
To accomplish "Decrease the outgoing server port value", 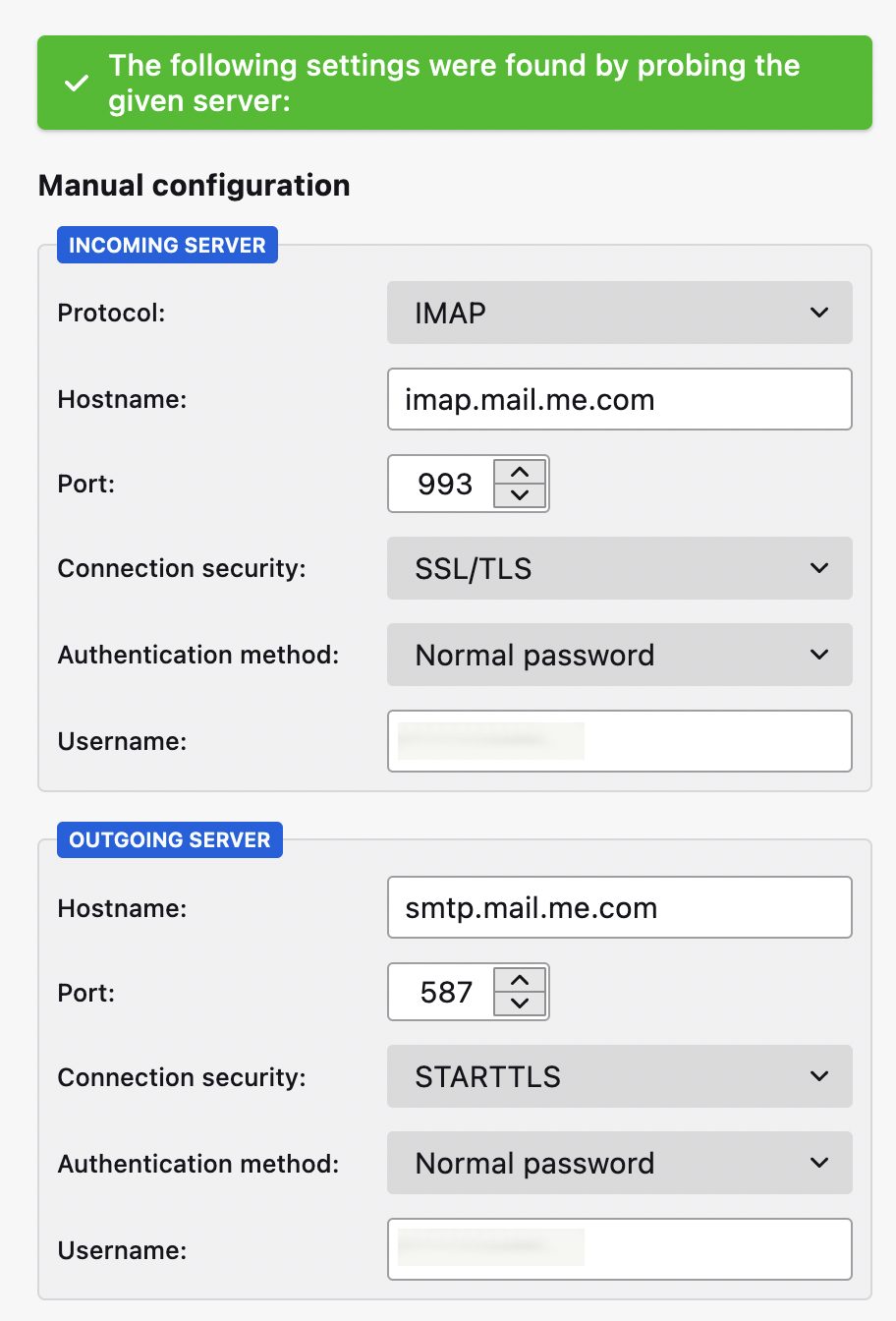I will (520, 1004).
